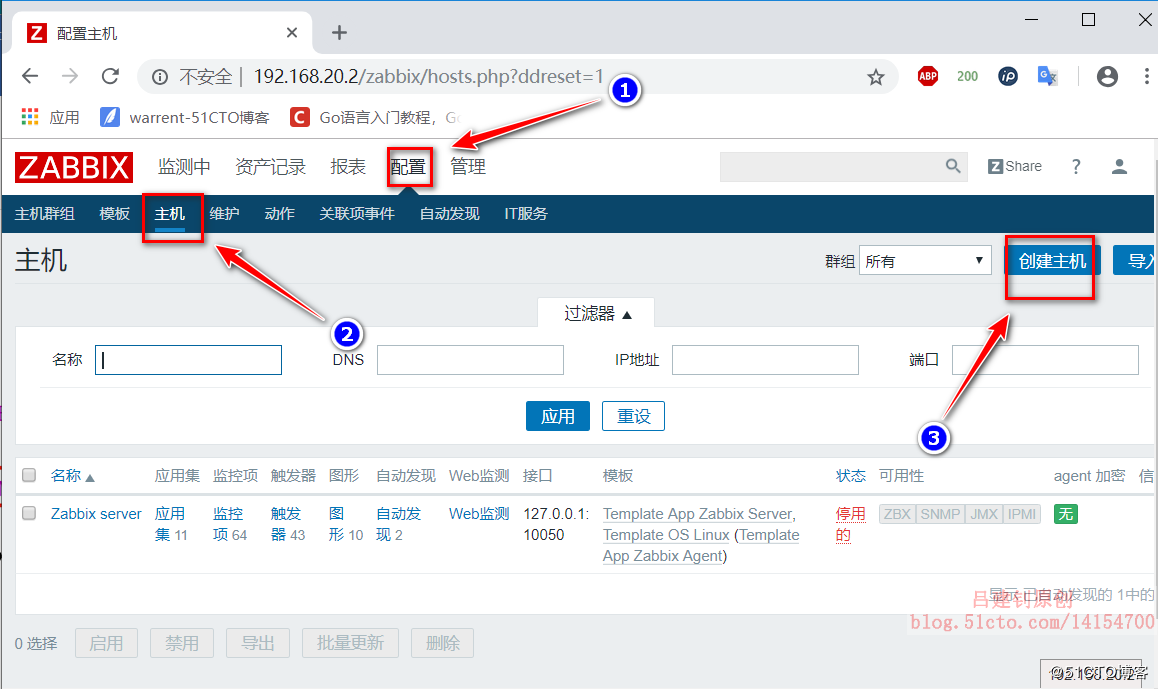This screenshot has height=689, width=1158.
Task: Click the ZABBIX logo
Action: (74, 167)
